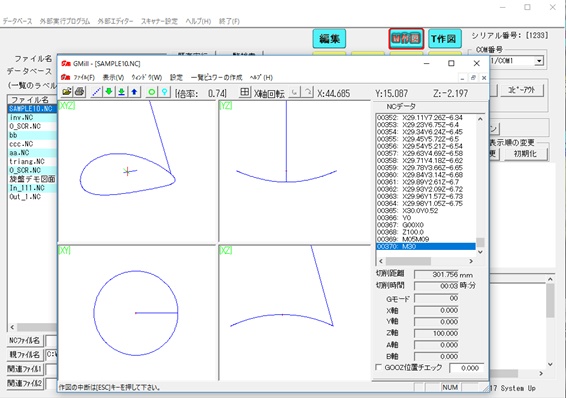The height and width of the screenshot is (398, 567).
Task: Restore the inner GMill document window
Action: tap(473, 78)
